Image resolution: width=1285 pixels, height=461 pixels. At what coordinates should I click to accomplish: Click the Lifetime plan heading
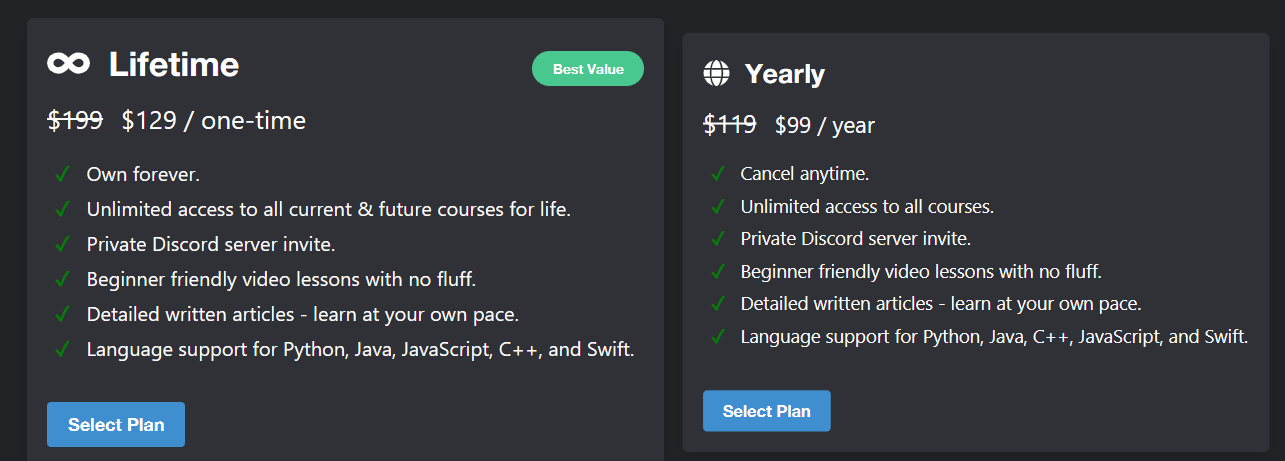click(174, 65)
